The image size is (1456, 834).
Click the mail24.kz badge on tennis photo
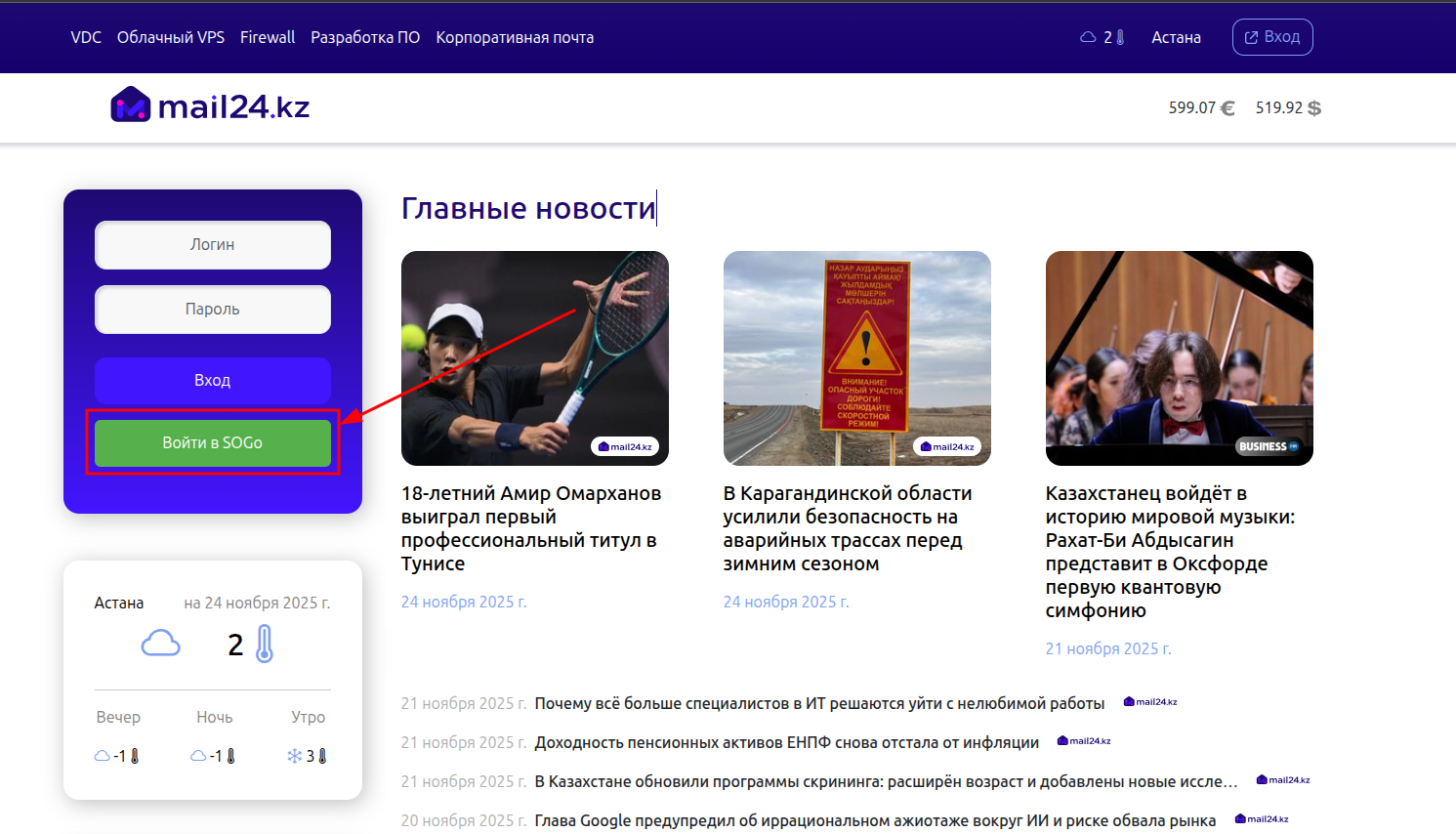[625, 446]
